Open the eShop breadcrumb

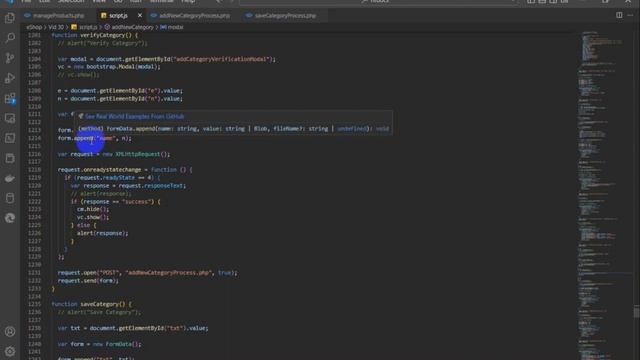34,27
